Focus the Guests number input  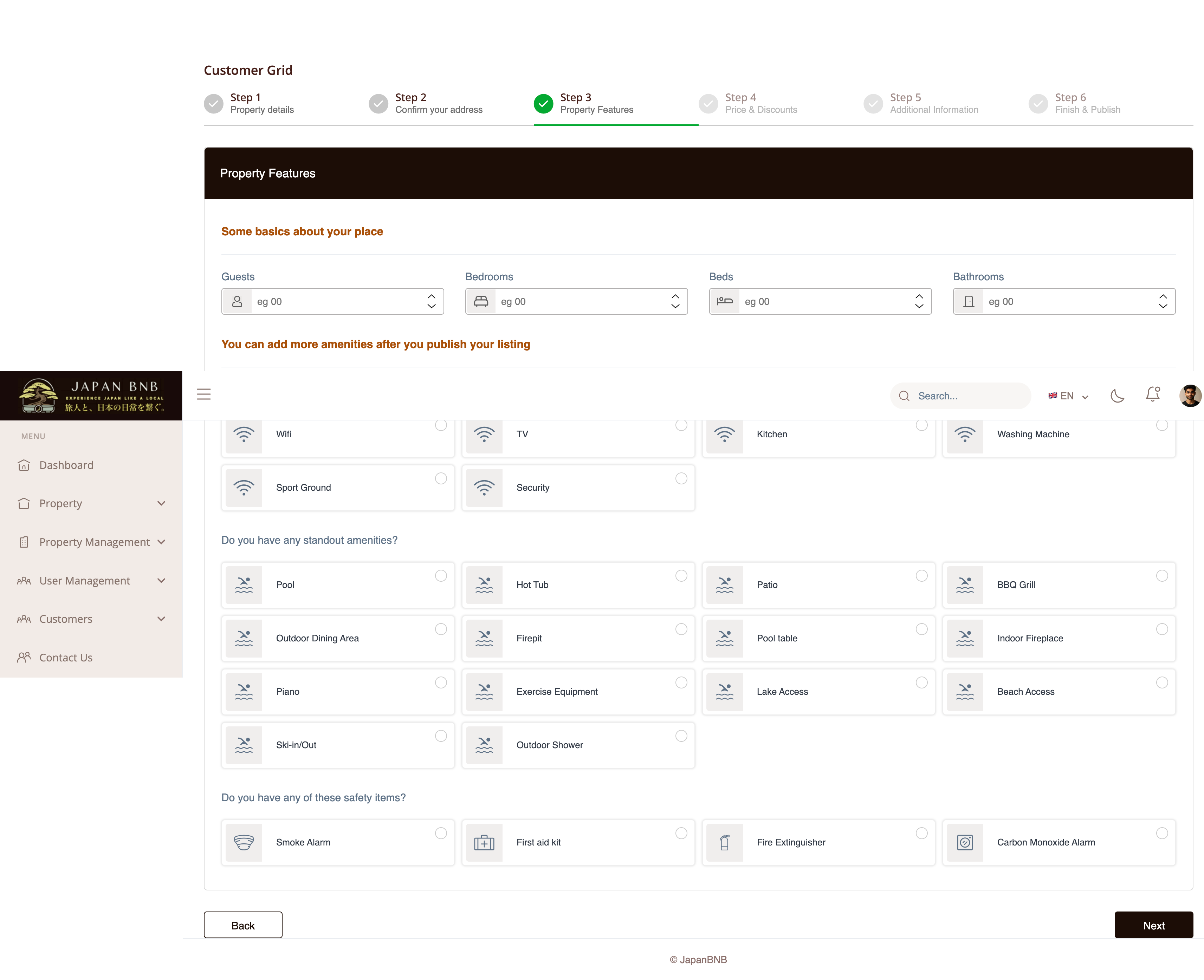pyautogui.click(x=332, y=301)
